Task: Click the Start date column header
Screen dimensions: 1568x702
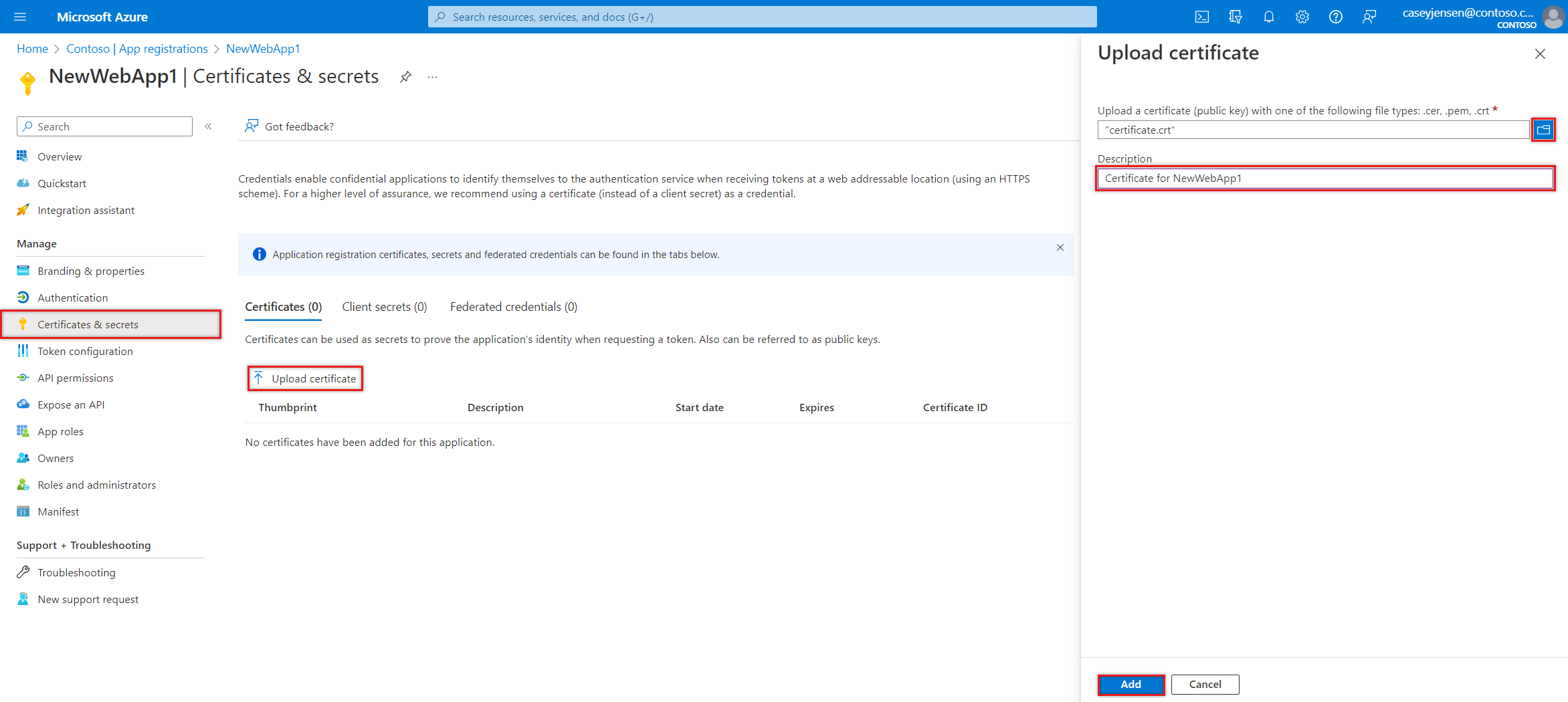Action: [699, 407]
